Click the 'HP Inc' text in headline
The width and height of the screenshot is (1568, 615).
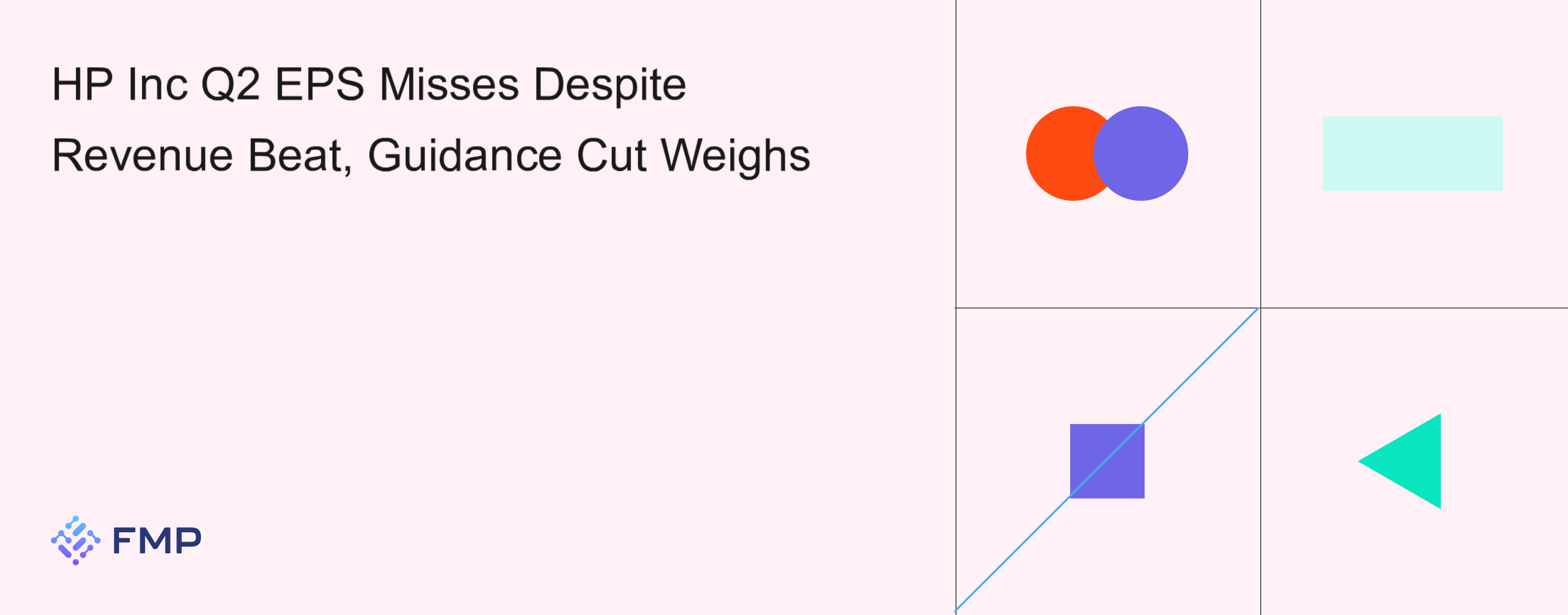pos(120,84)
